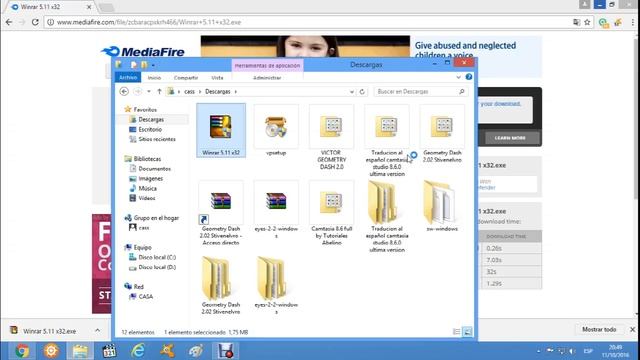
Task: Click the system clock in taskbar
Action: point(616,351)
